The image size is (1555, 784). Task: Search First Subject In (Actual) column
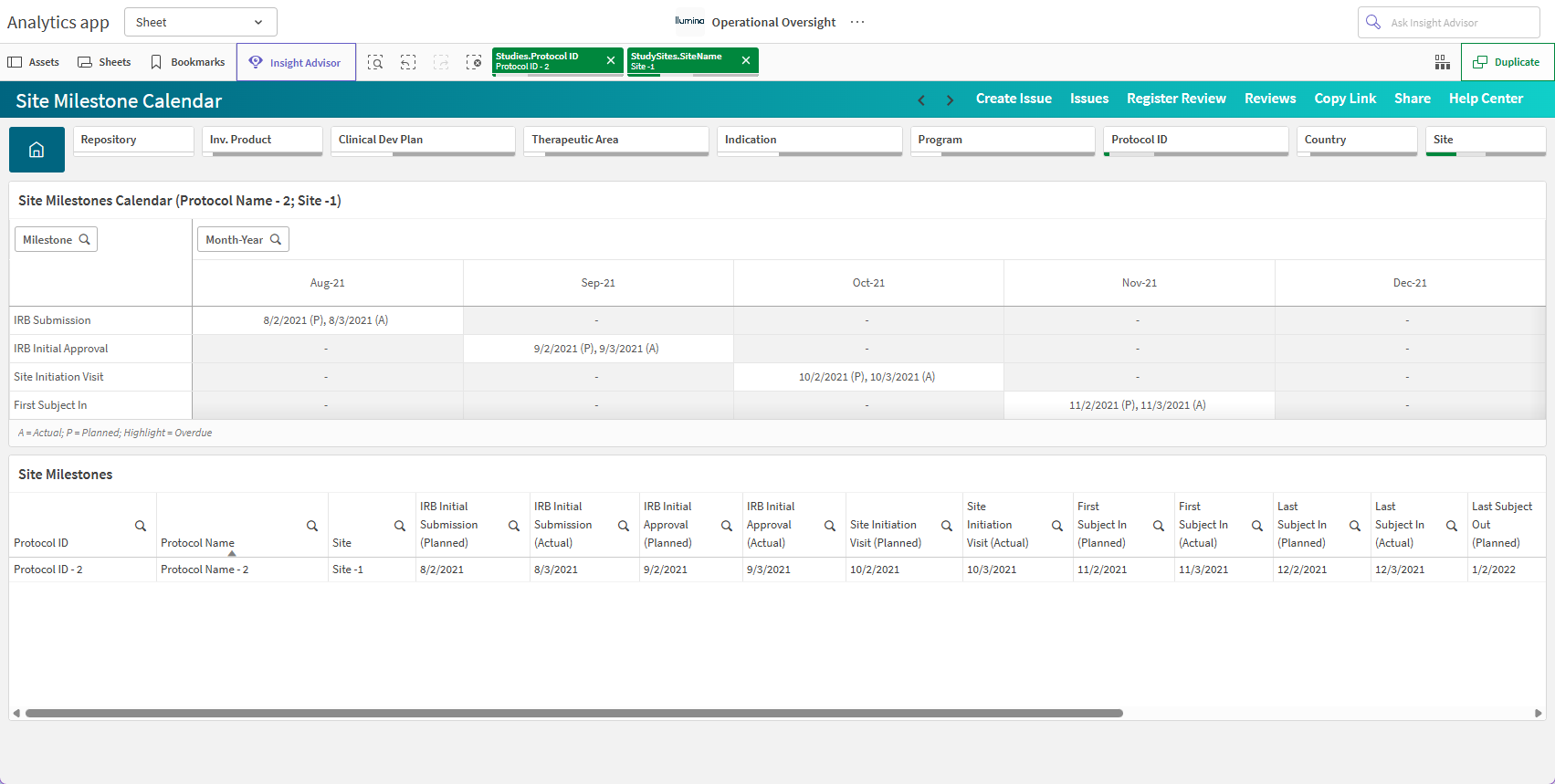(x=1257, y=526)
